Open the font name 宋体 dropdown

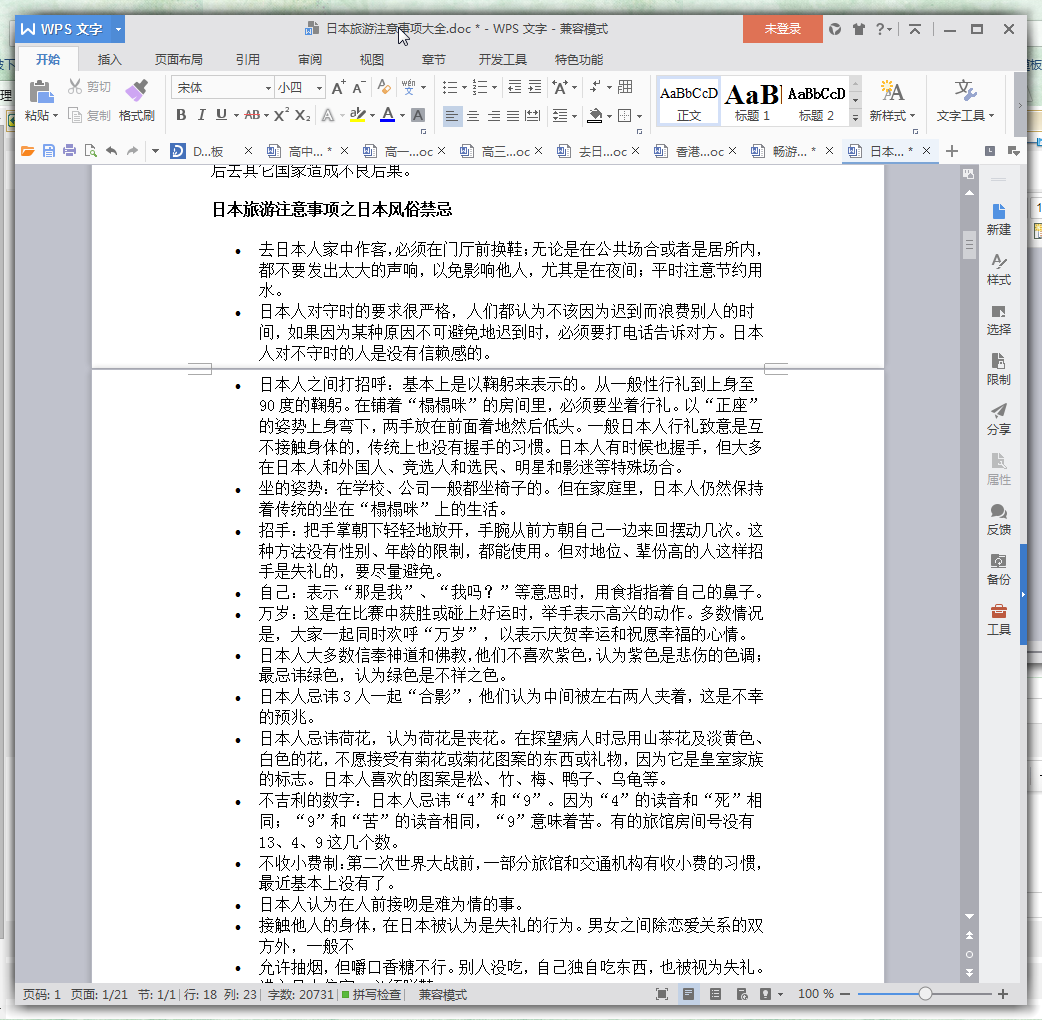coord(268,88)
